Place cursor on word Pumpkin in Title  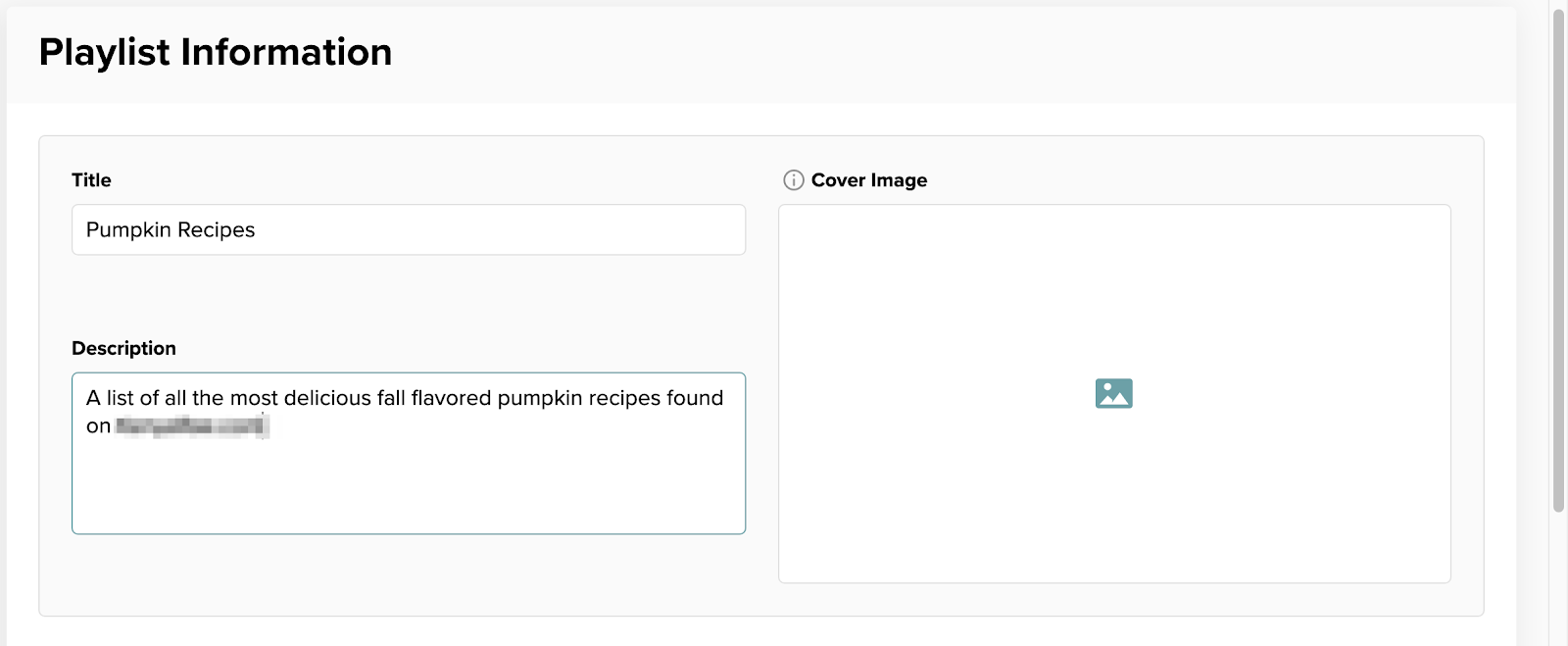point(128,229)
